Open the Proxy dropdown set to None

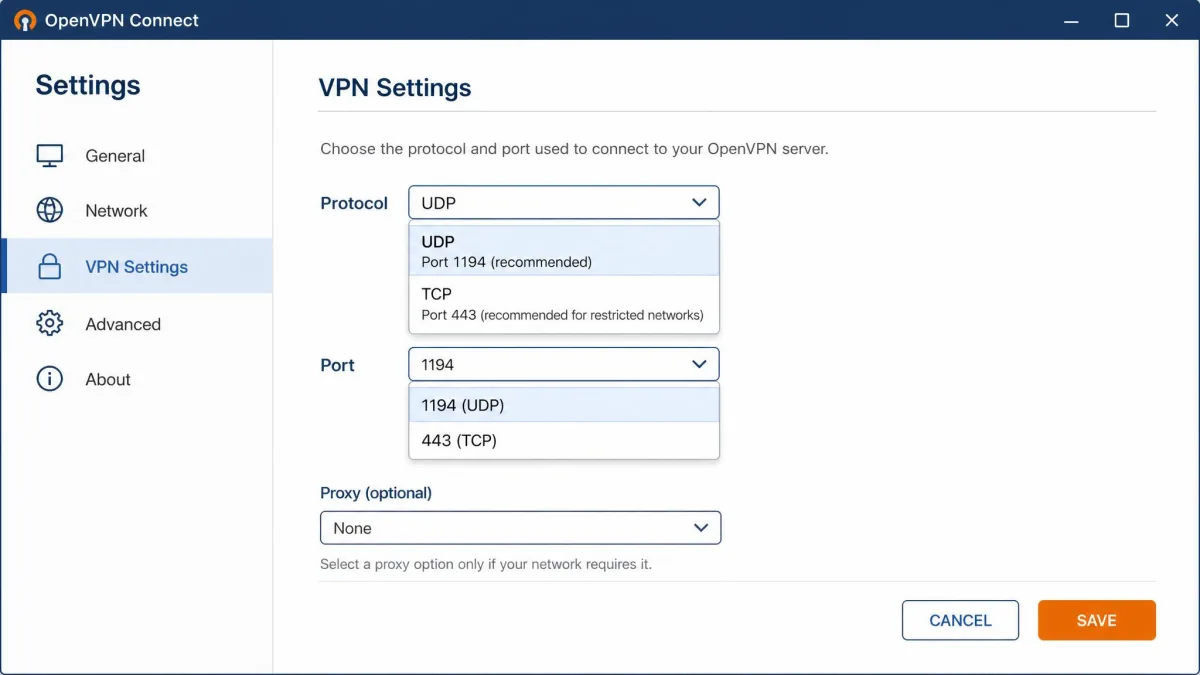(x=520, y=528)
